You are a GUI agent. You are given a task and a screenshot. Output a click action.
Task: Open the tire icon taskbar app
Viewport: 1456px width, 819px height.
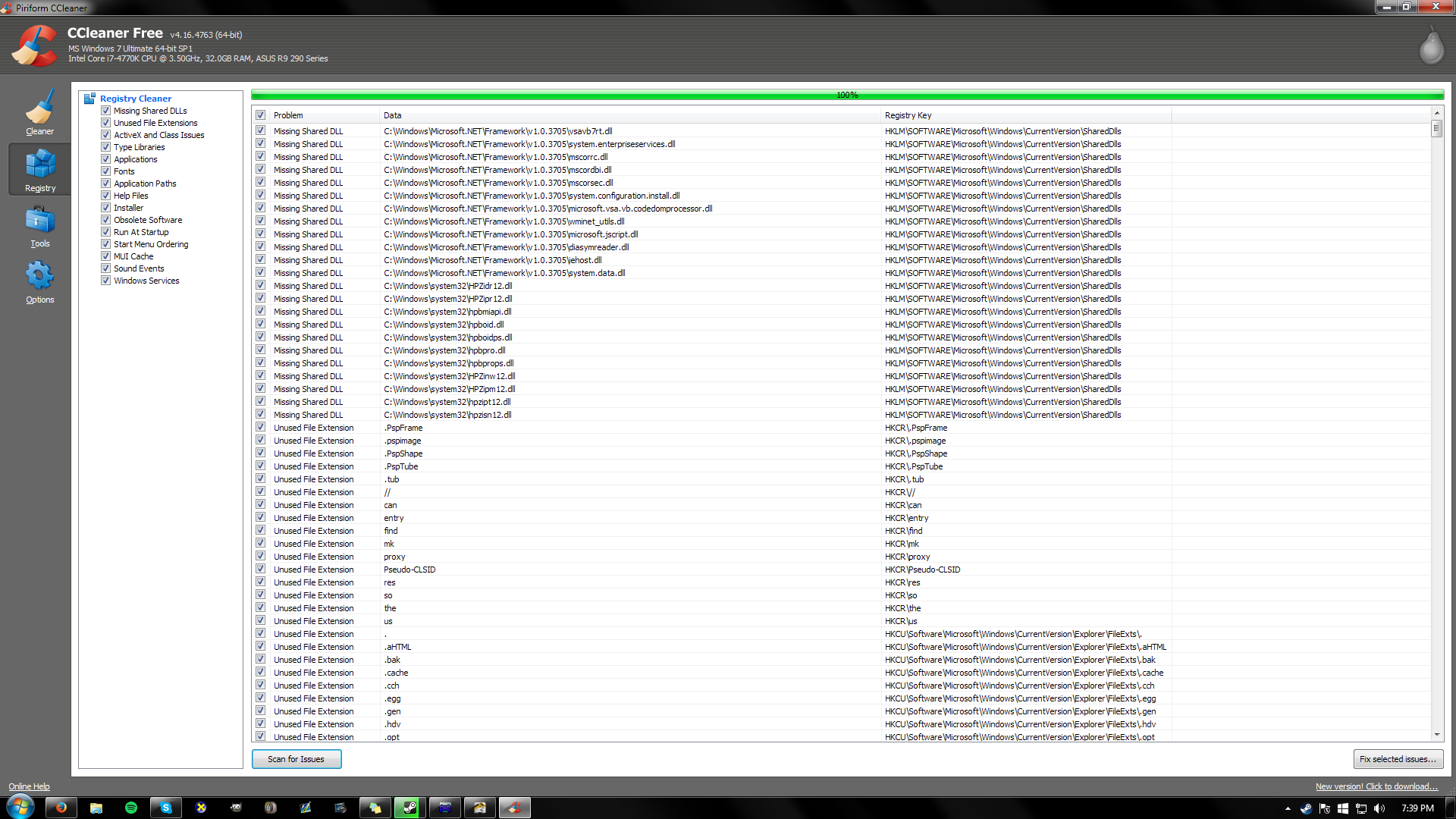tap(271, 808)
